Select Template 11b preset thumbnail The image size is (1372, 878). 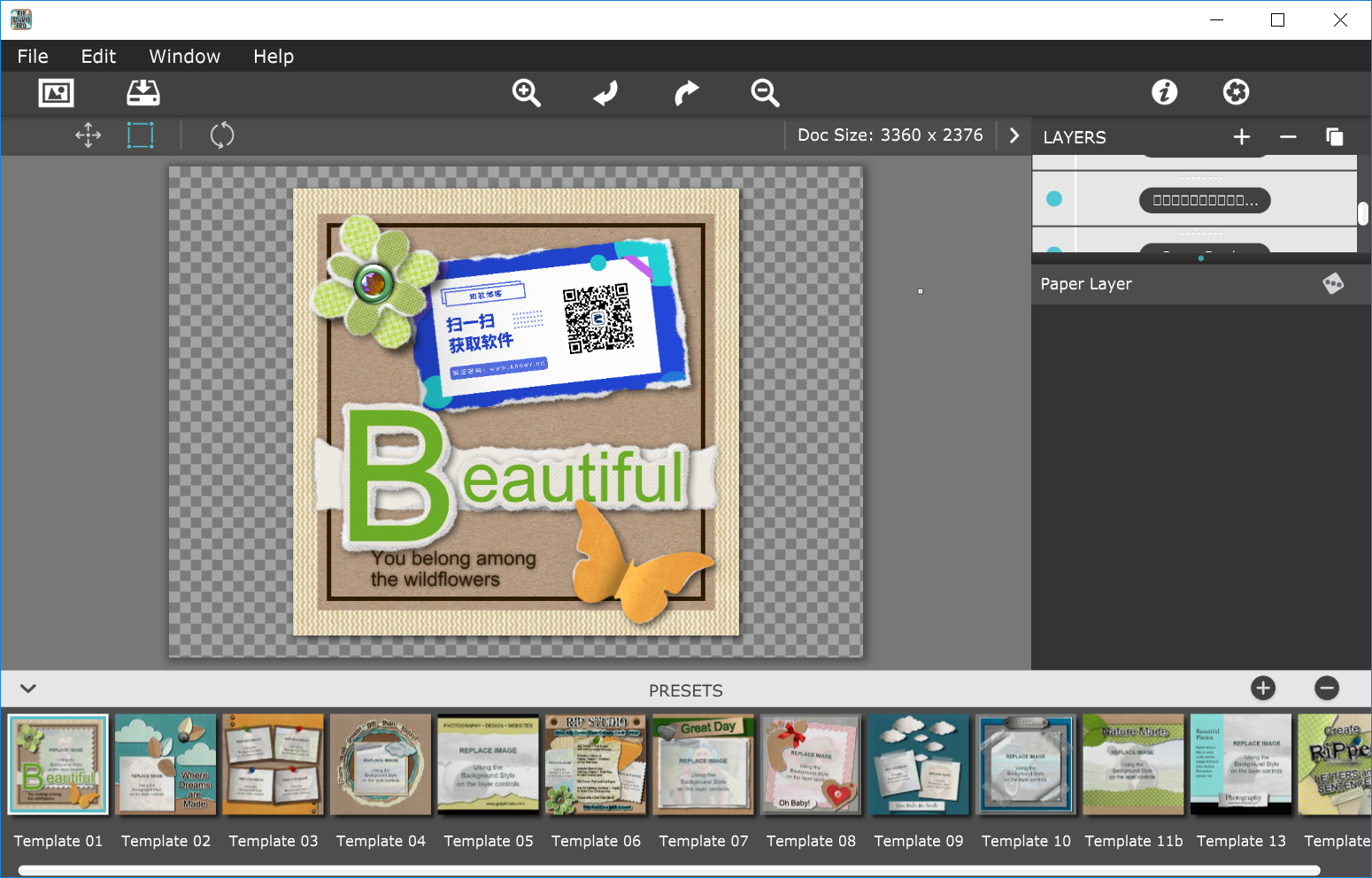pyautogui.click(x=1134, y=765)
